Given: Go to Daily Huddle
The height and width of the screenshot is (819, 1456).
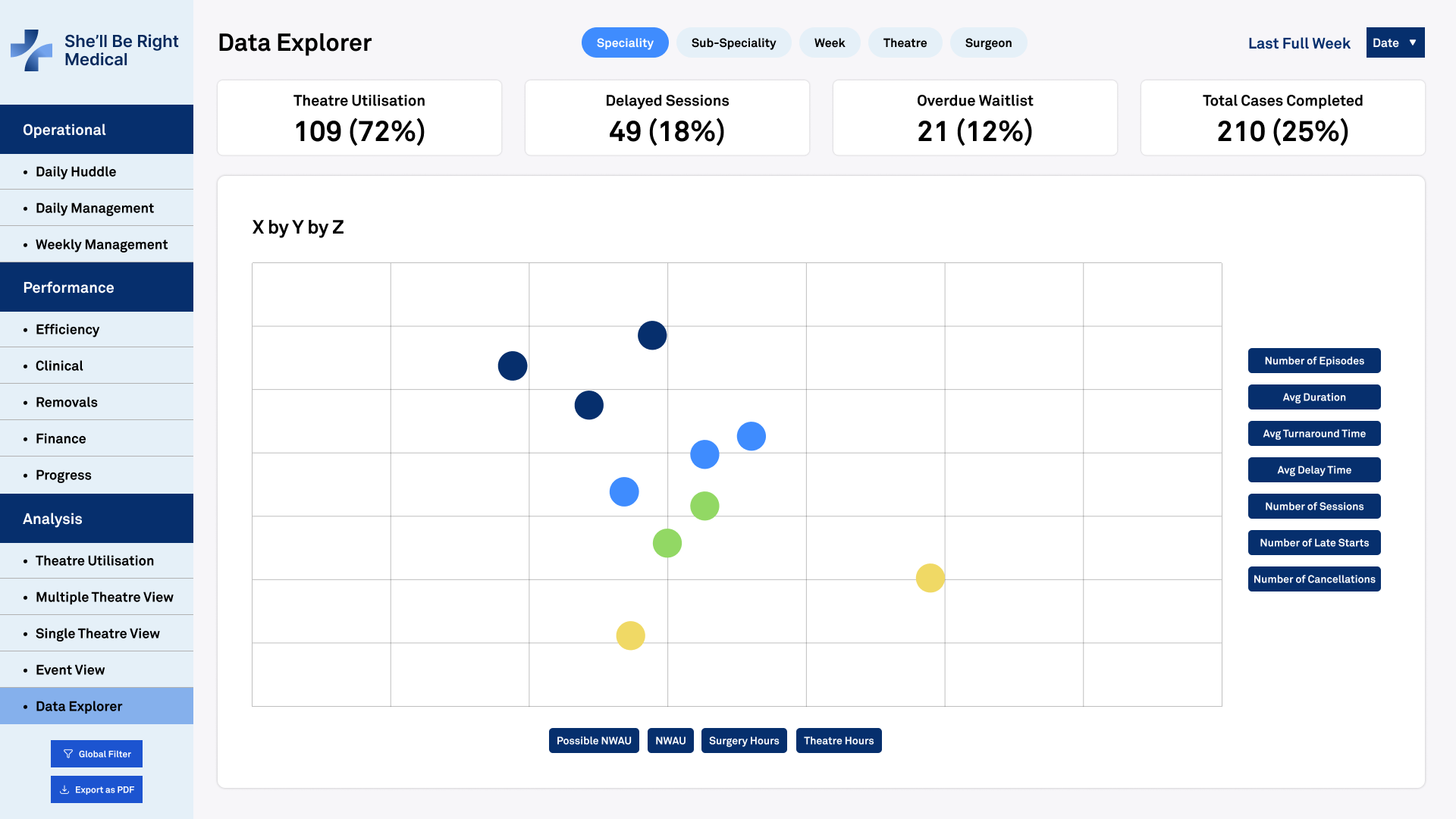Looking at the screenshot, I should coord(96,171).
